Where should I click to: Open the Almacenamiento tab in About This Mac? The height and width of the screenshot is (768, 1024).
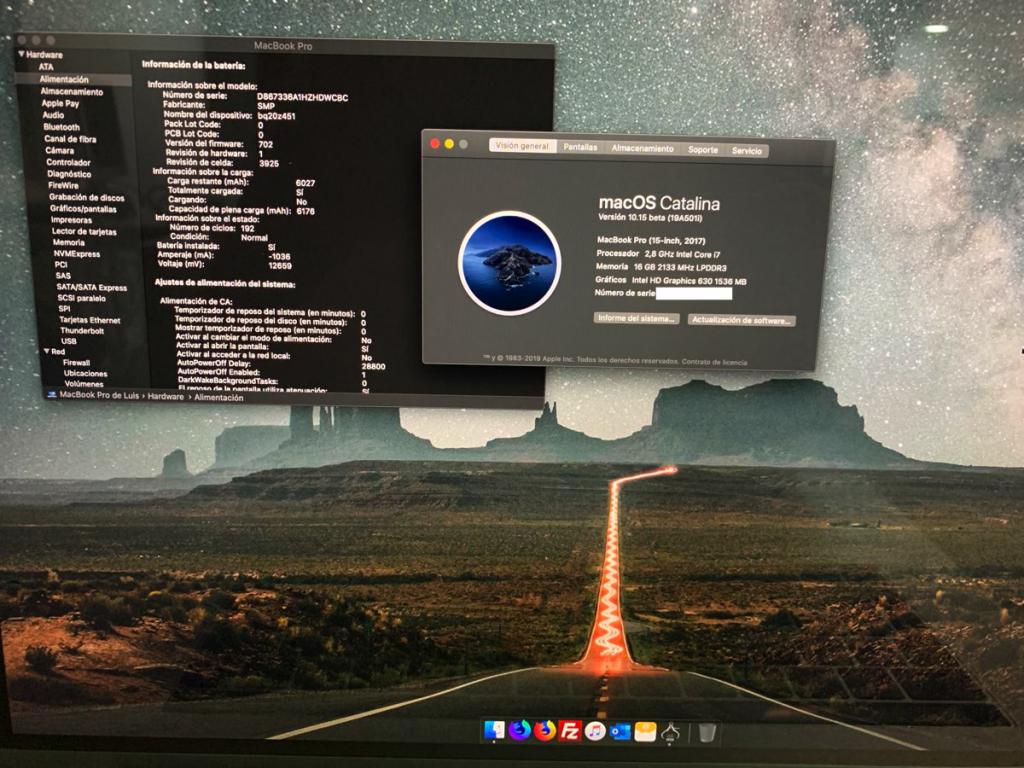(x=643, y=148)
